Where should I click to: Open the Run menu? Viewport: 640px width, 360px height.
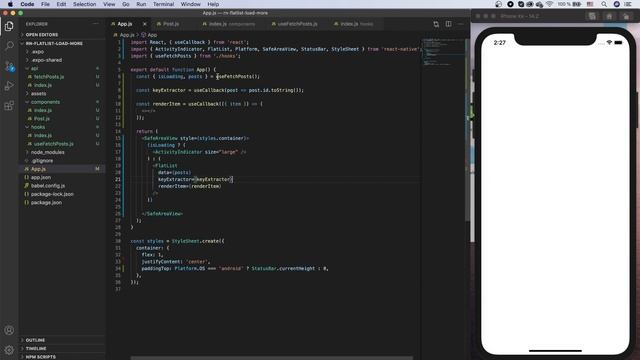point(141,4)
